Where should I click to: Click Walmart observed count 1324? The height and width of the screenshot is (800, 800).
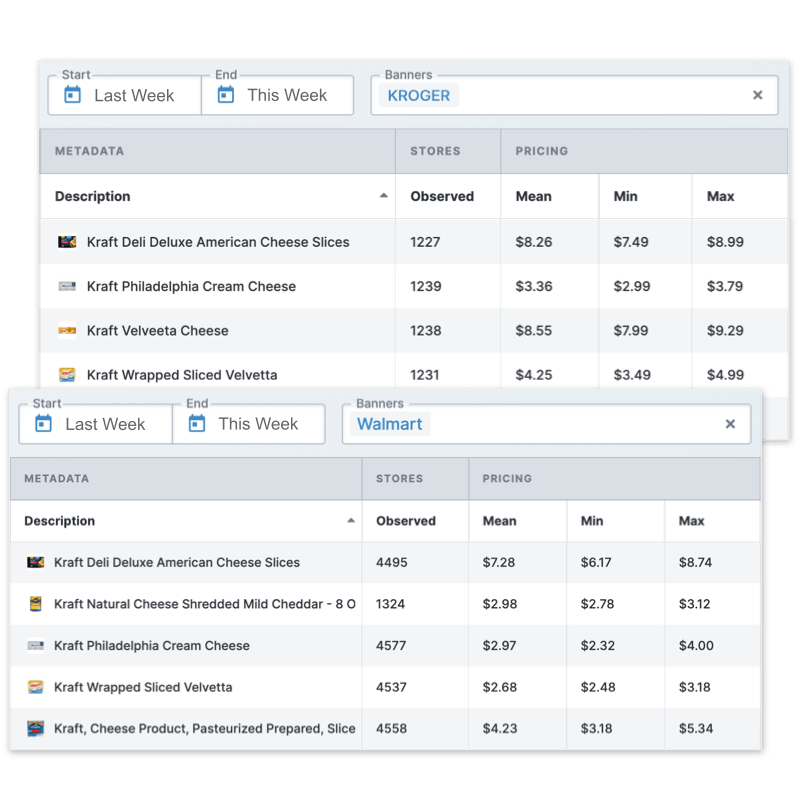point(390,605)
